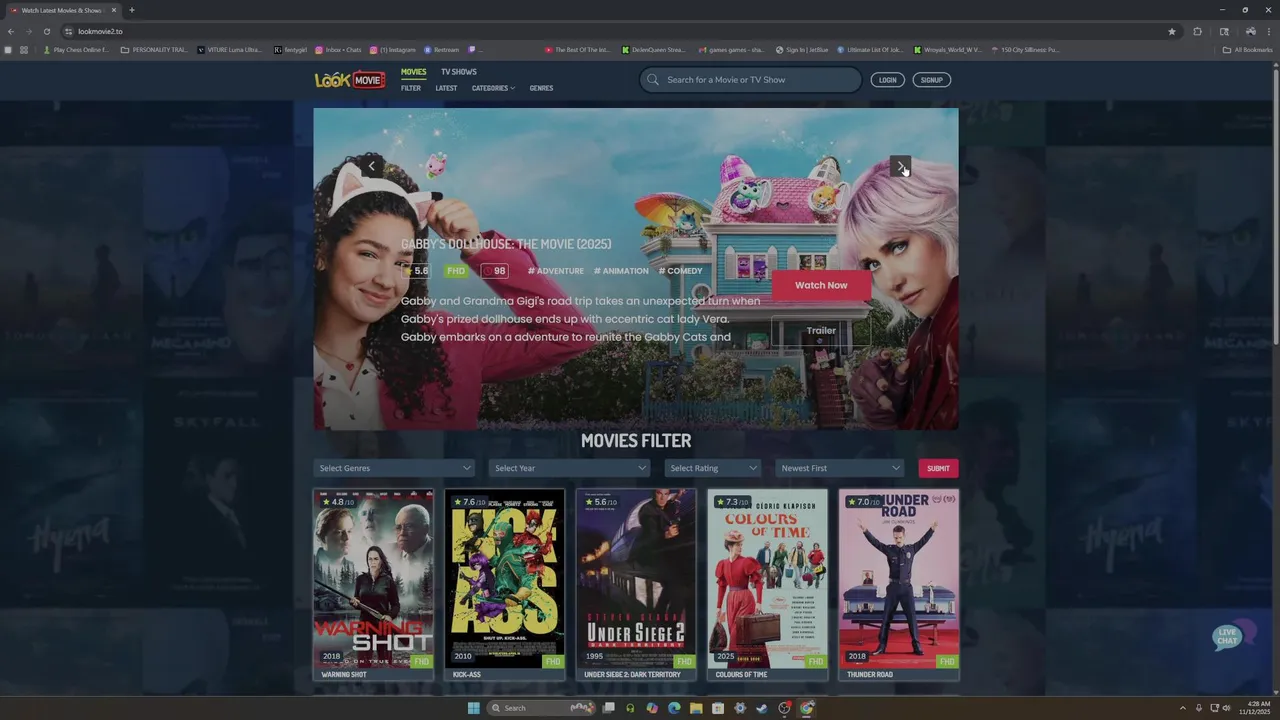Click the Signup button

coord(932,80)
